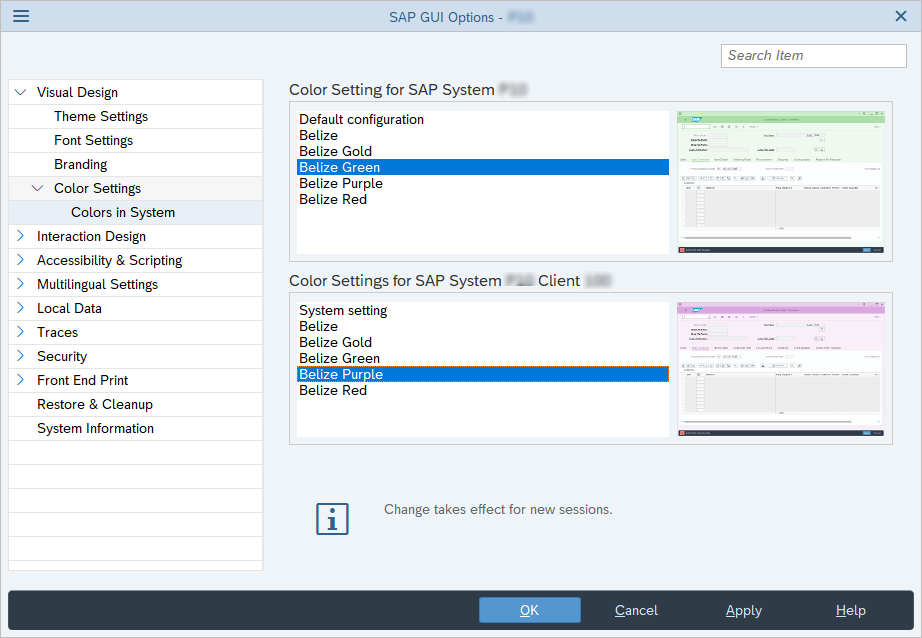
Task: Choose Belize Red in client color list
Action: (483, 390)
